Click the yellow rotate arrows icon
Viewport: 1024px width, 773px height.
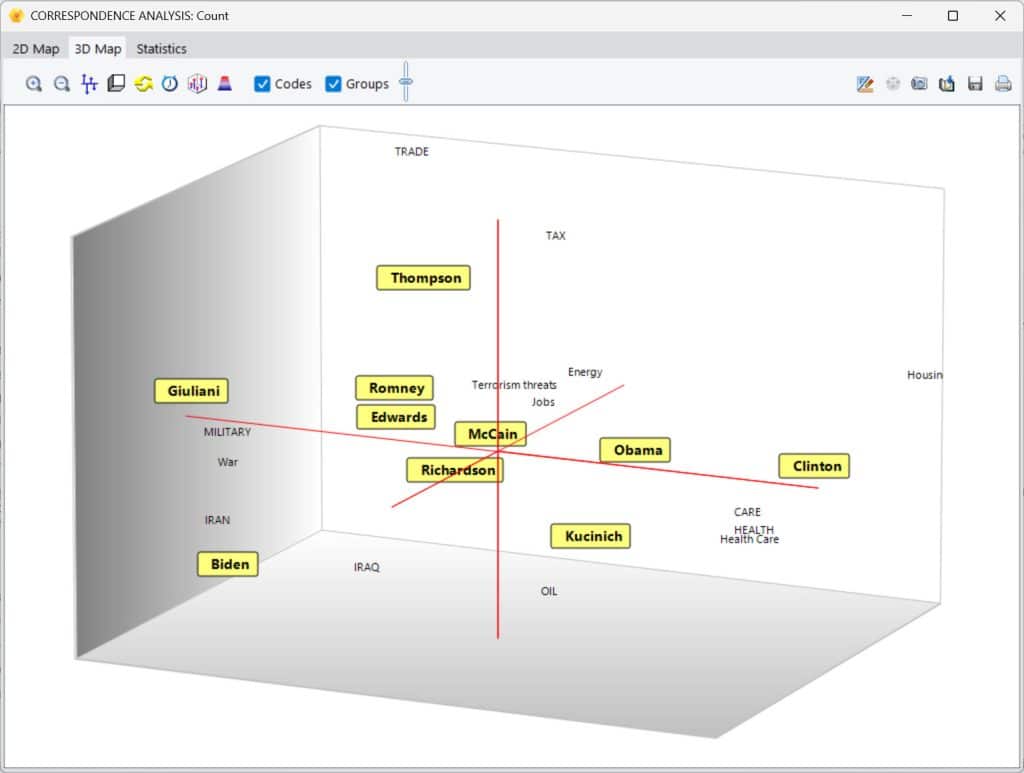[143, 84]
